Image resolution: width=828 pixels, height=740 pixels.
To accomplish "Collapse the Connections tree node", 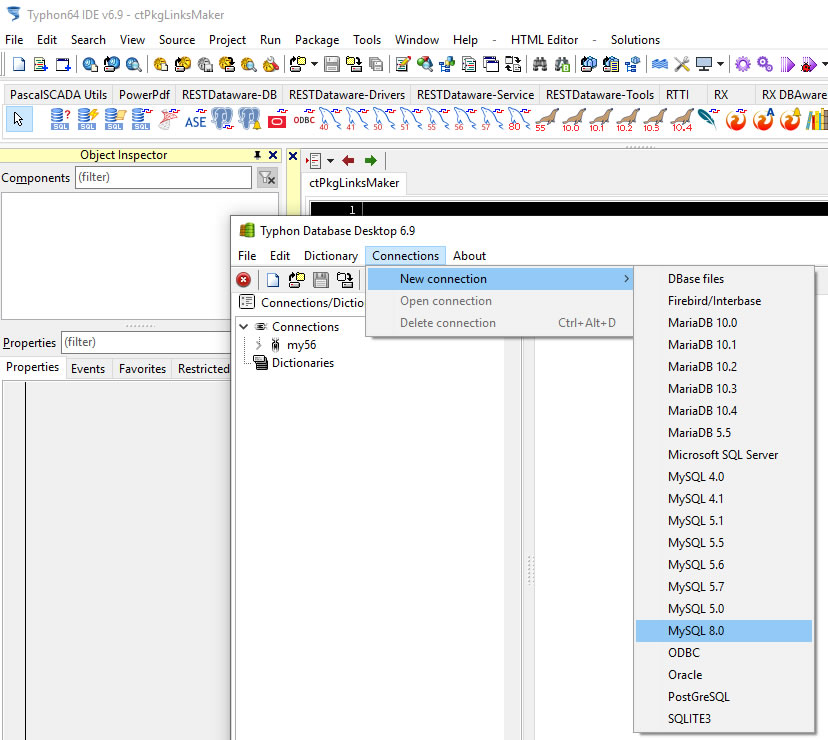I will (x=244, y=327).
